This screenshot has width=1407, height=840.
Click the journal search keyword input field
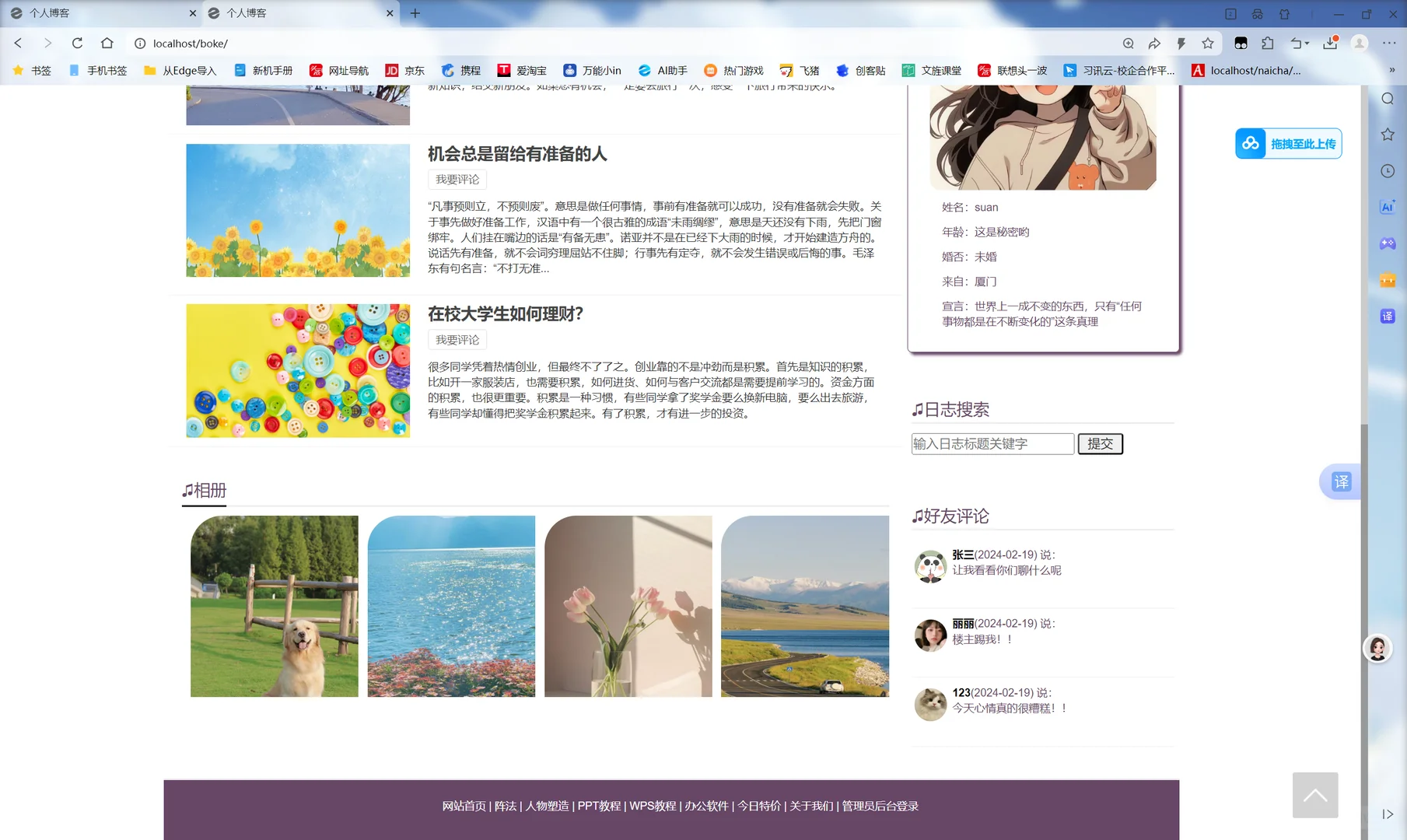(992, 443)
